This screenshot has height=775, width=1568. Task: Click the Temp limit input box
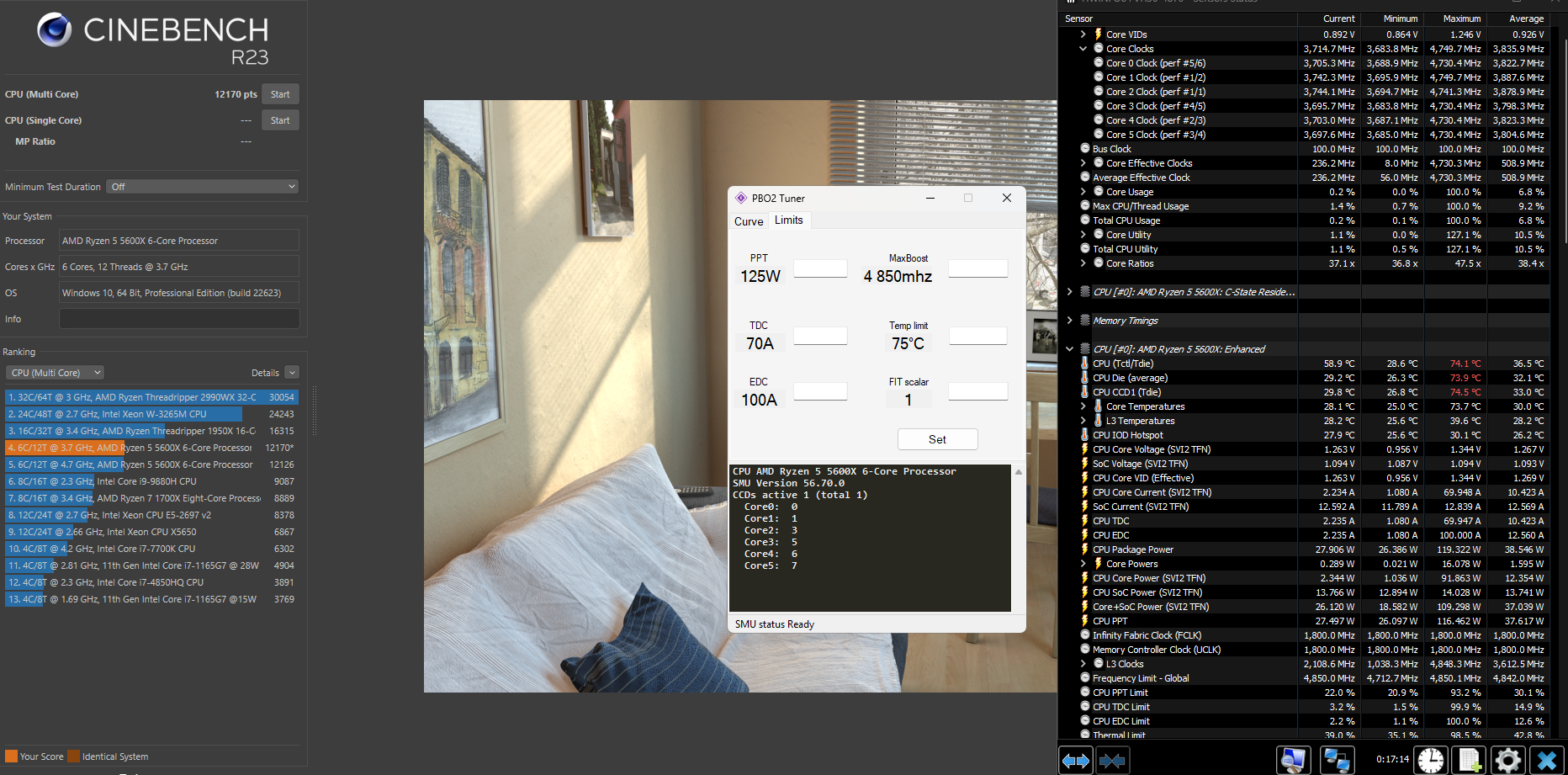click(977, 336)
